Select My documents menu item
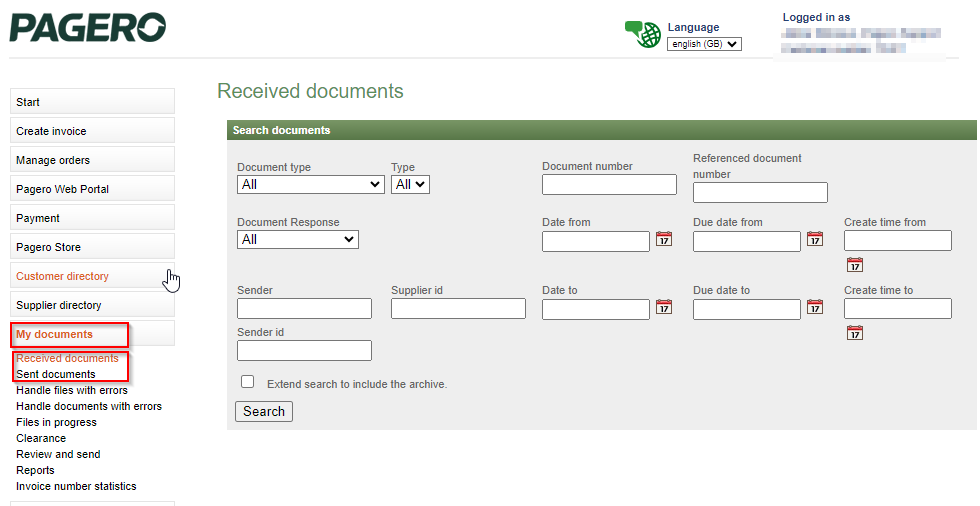The image size is (980, 506). coord(92,334)
